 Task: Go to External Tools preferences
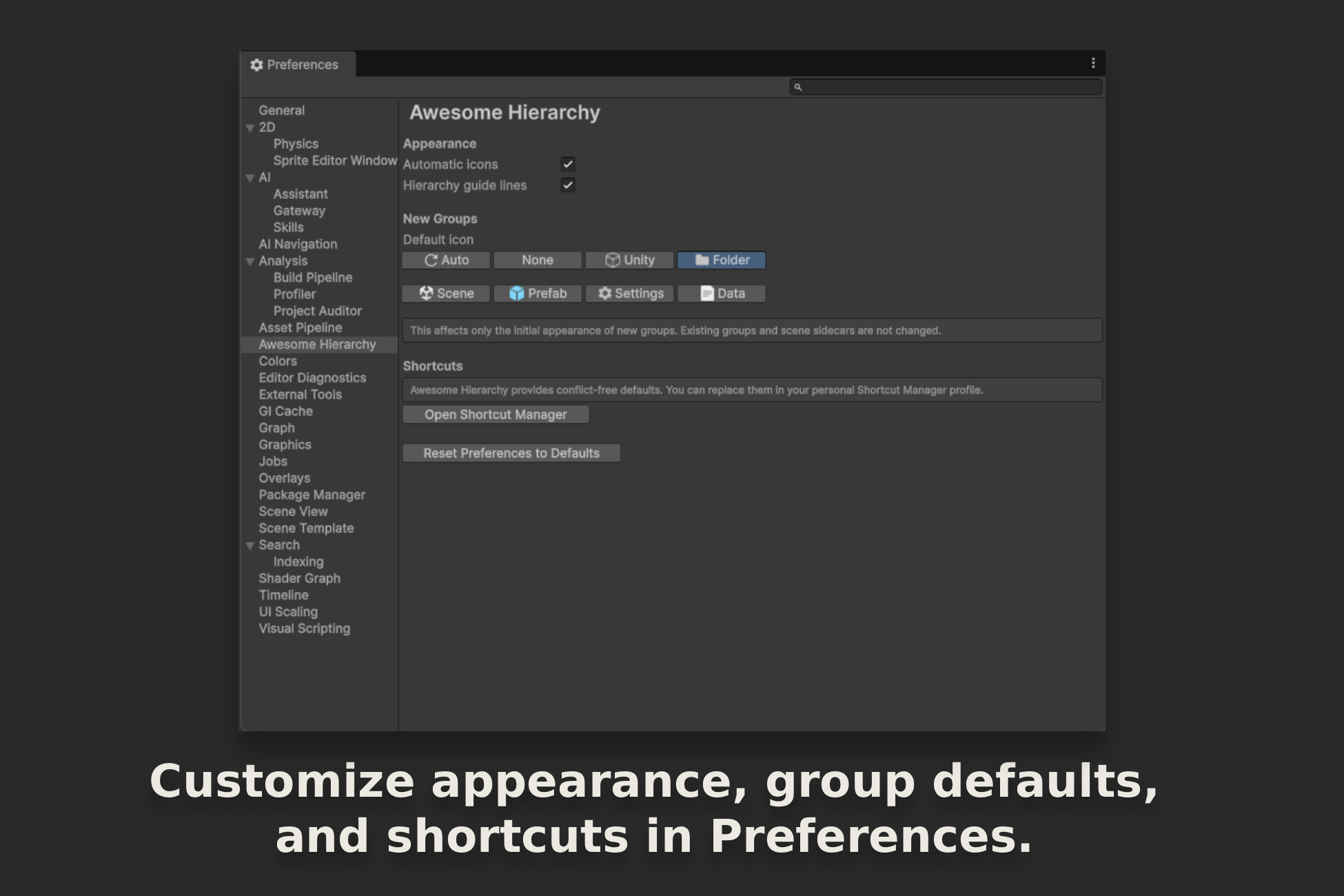tap(301, 394)
